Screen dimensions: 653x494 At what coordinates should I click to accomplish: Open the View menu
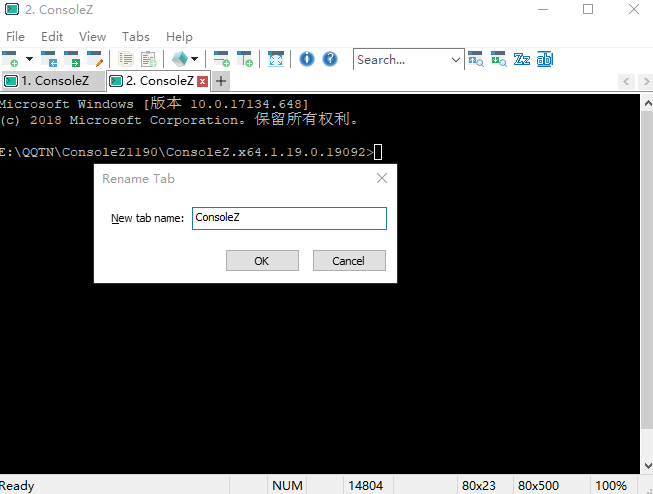pyautogui.click(x=92, y=37)
